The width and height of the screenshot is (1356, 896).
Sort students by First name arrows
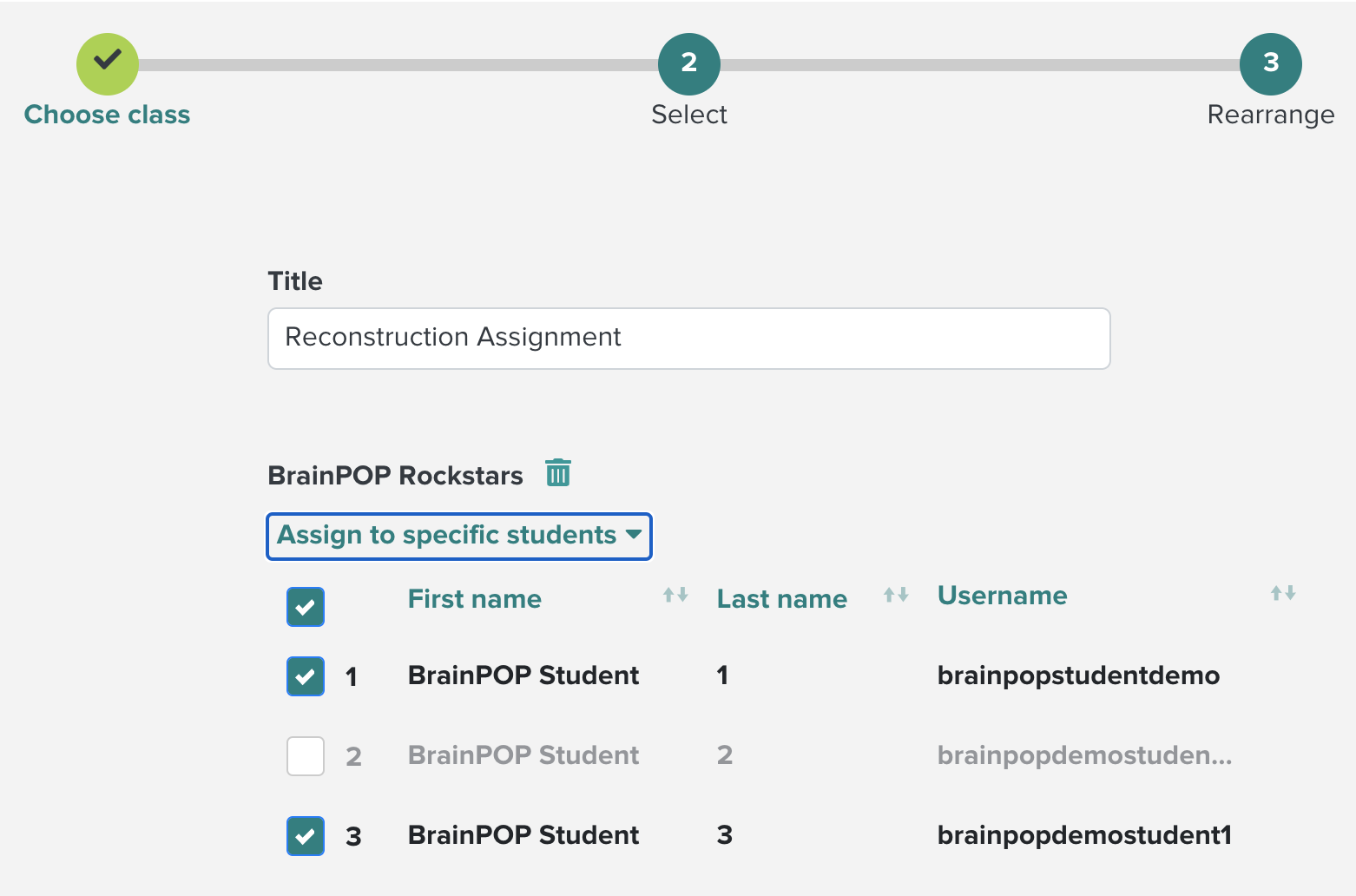[x=675, y=595]
